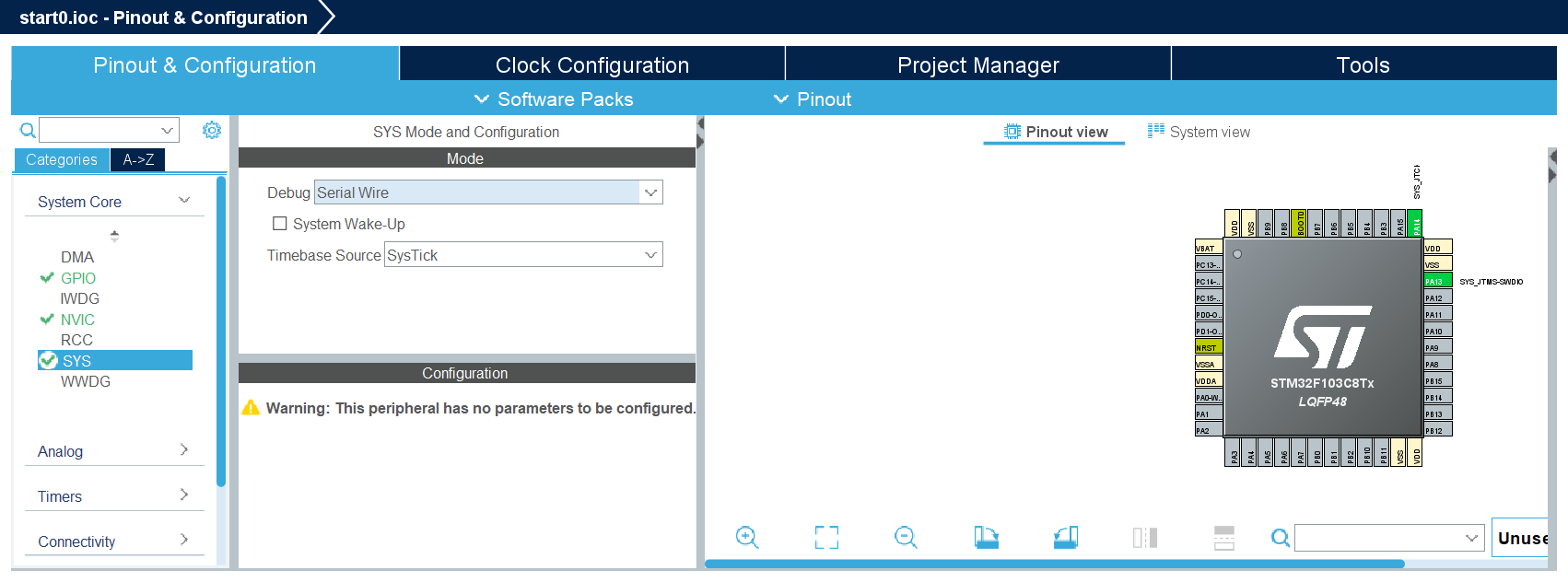
Task: Select the A->Z tab
Action: tap(138, 159)
